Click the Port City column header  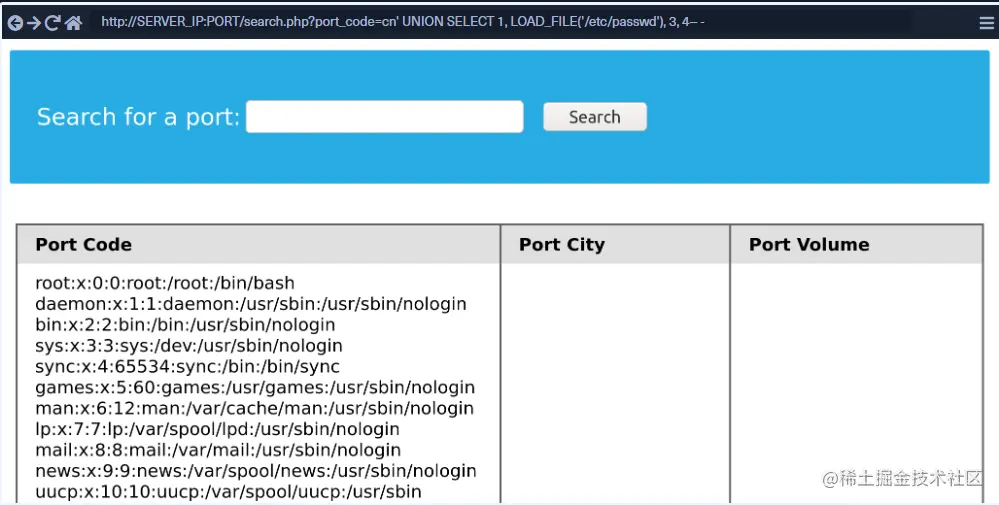tap(615, 245)
